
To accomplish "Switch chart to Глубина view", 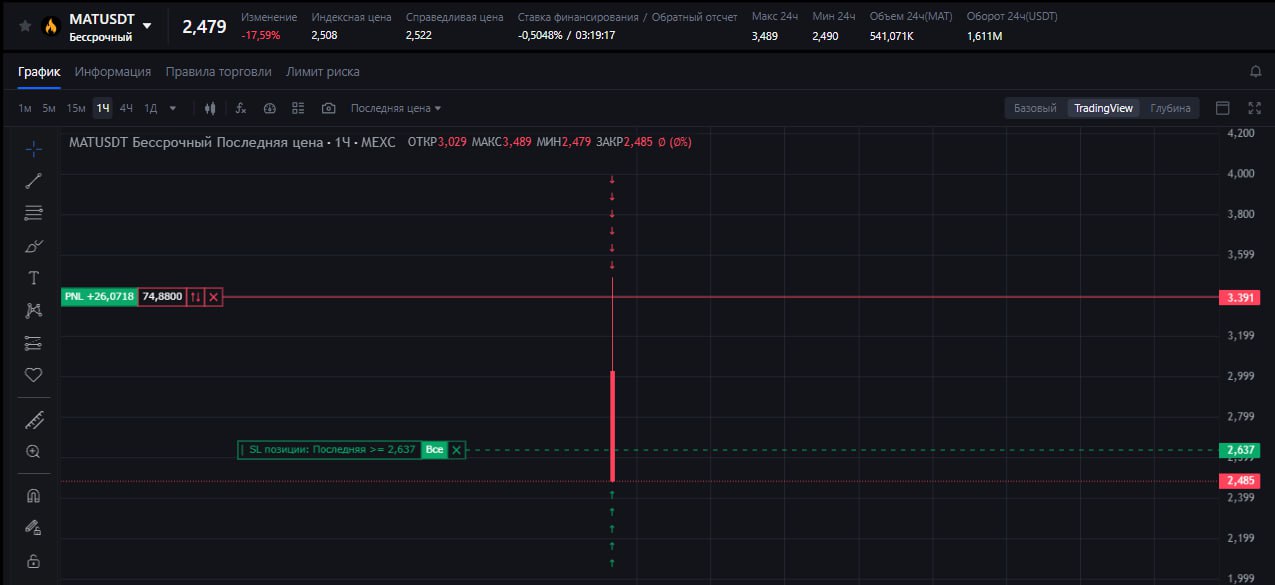I will pos(1170,108).
